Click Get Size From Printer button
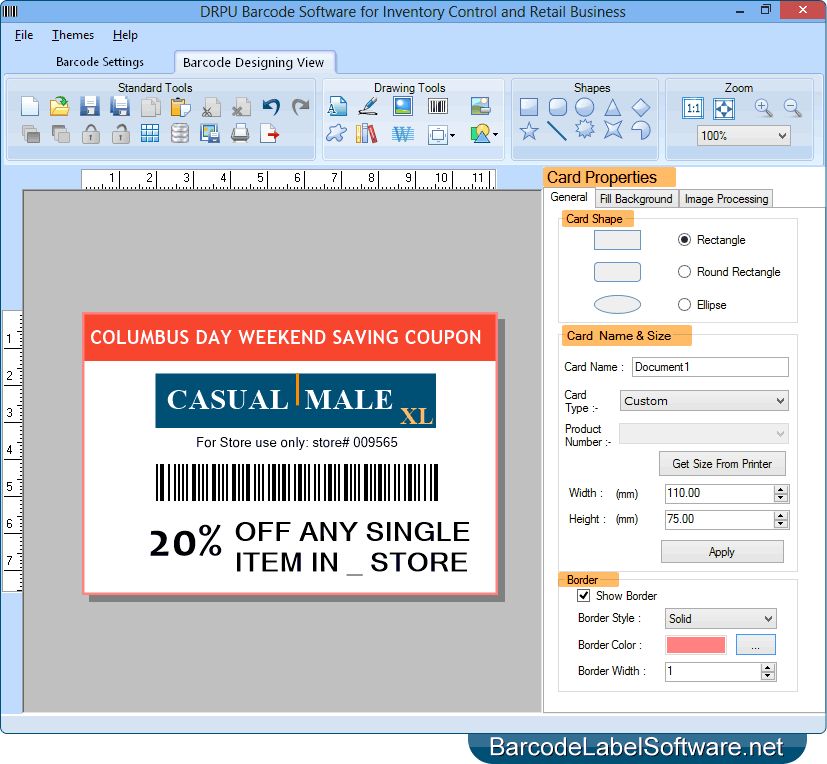 click(x=722, y=464)
